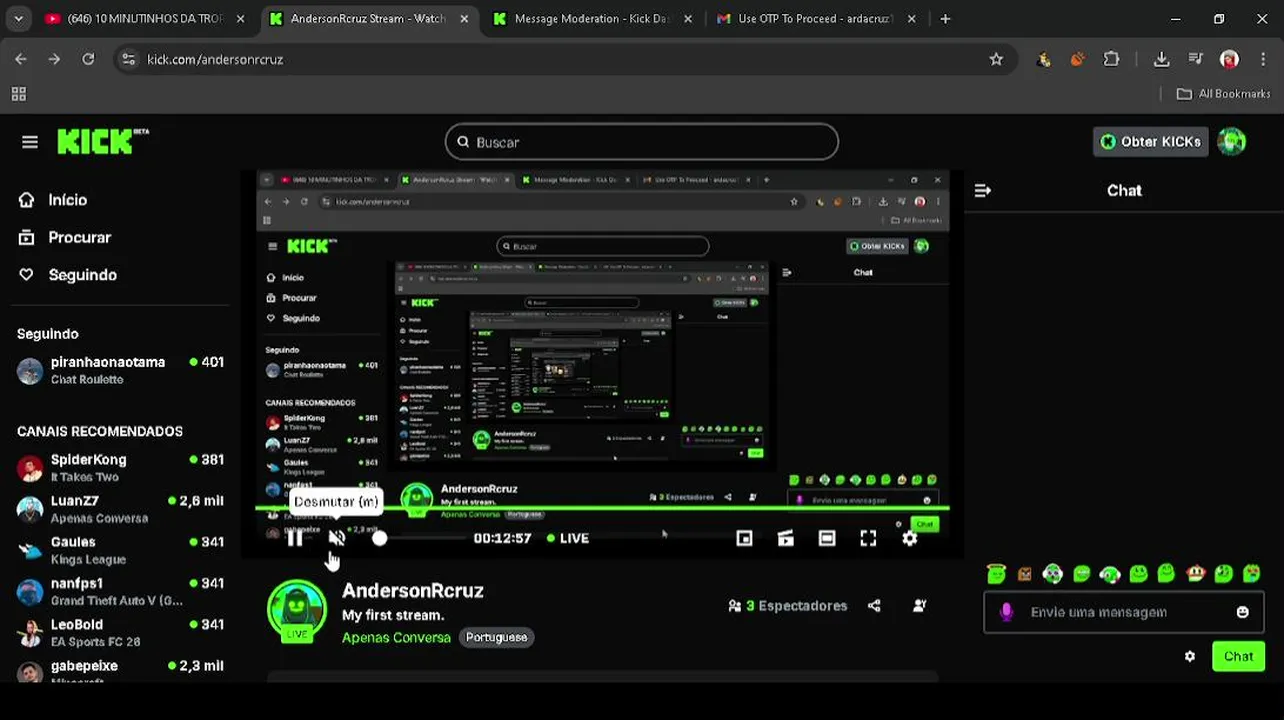Viewport: 1284px width, 720px height.
Task: Enable theater mode in player
Action: click(827, 538)
